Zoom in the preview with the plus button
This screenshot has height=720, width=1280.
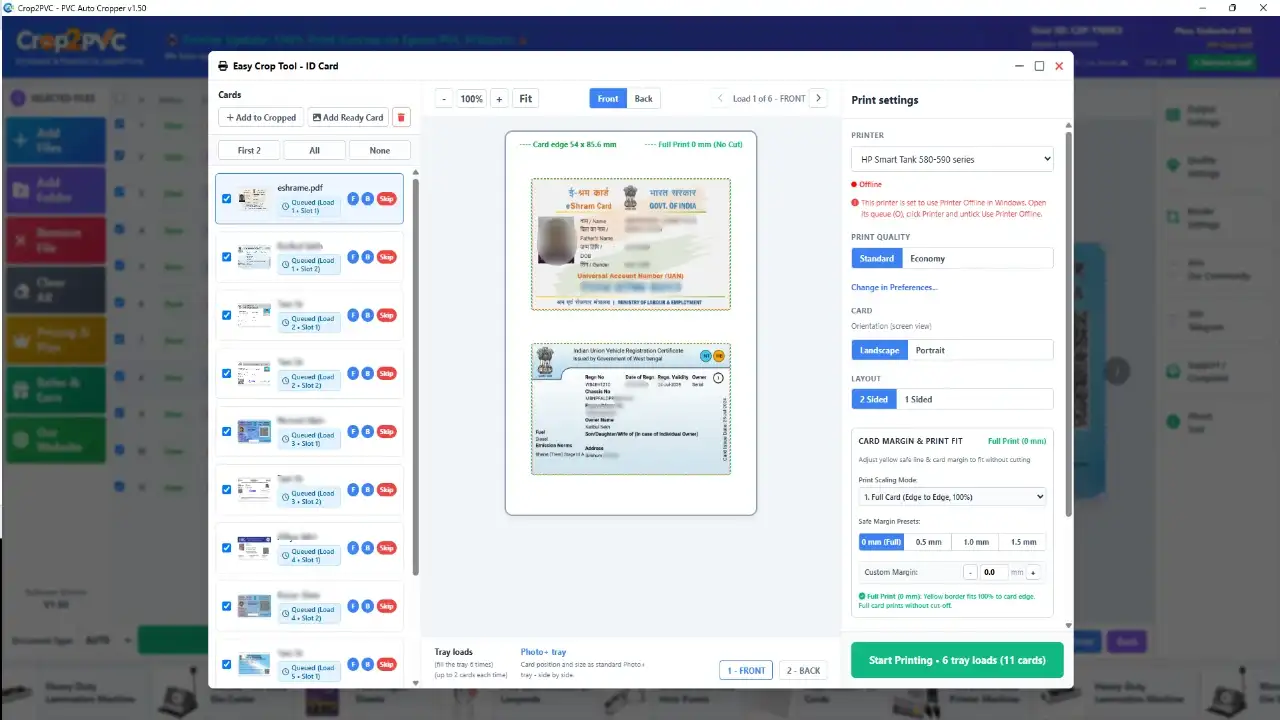498,98
